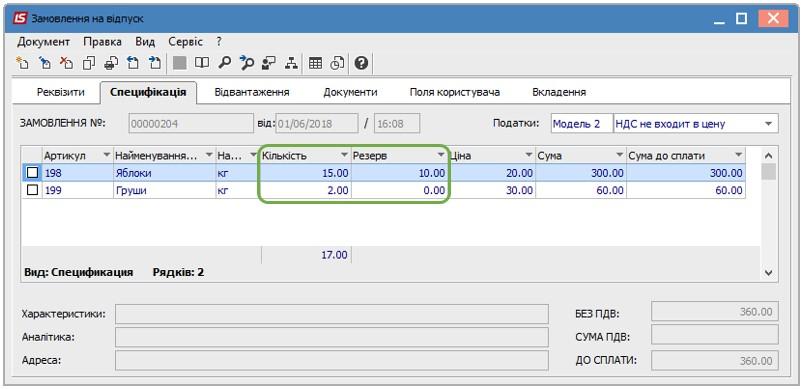Click the ДО СПЛАТИ total field
The image size is (803, 389).
pos(715,360)
